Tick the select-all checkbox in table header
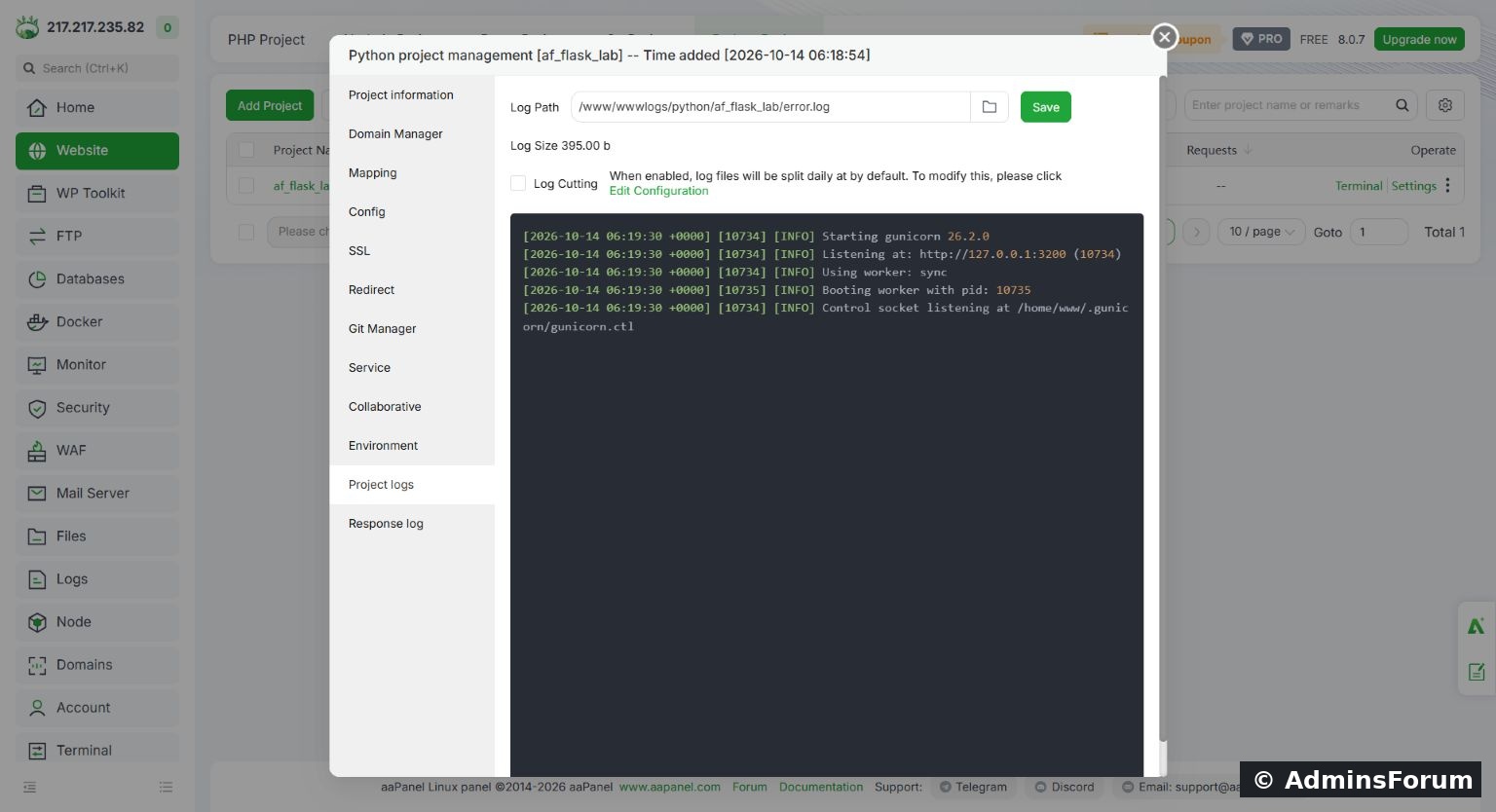1496x812 pixels. [x=246, y=150]
